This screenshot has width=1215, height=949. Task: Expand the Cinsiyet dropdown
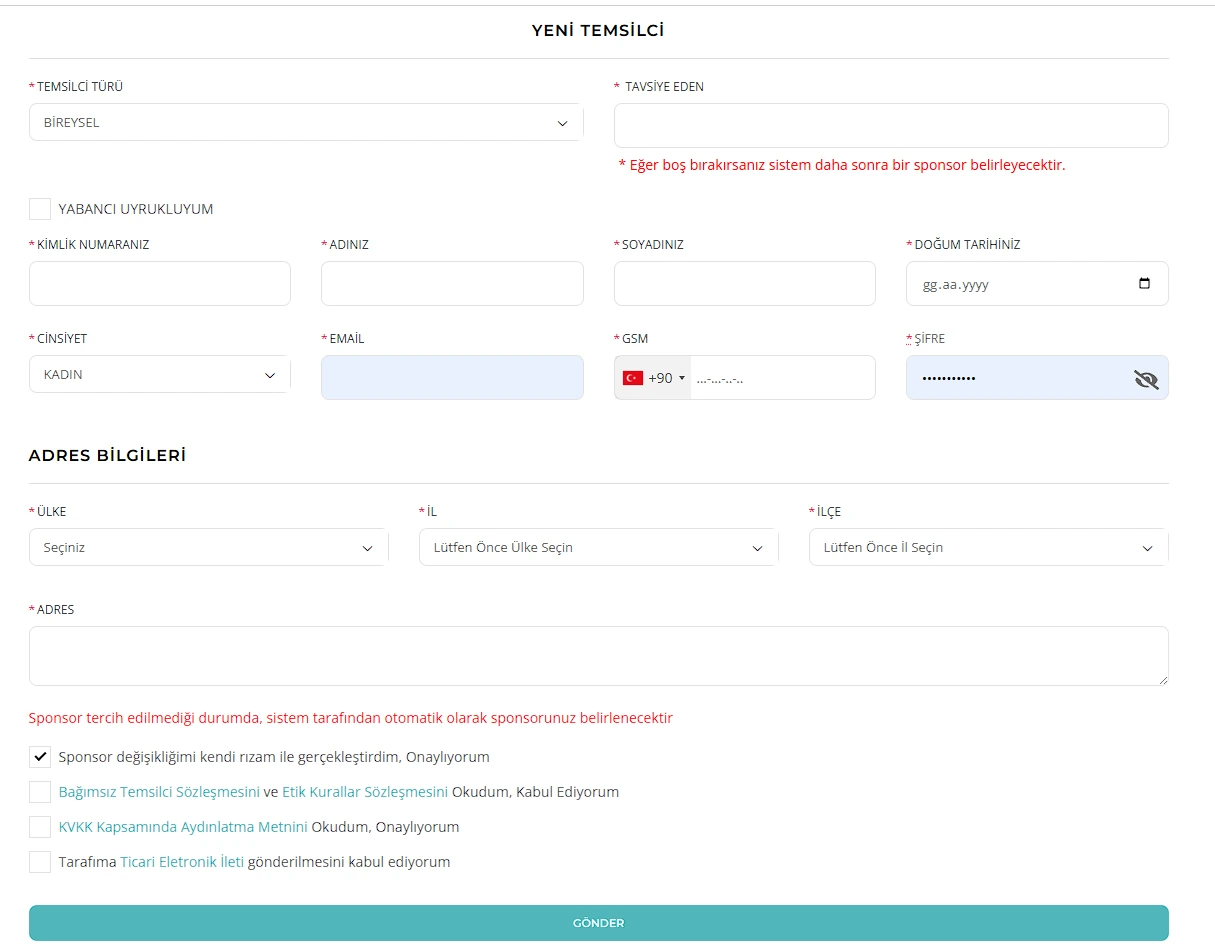coord(160,375)
